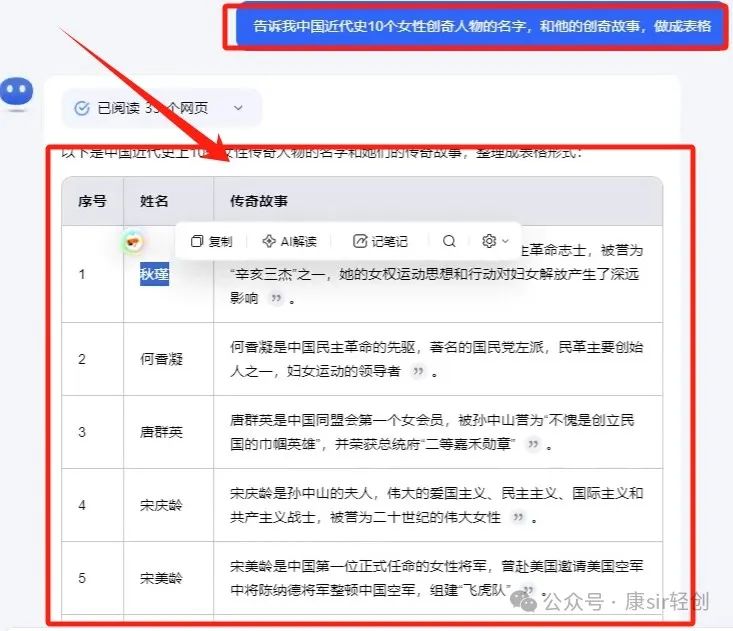Click the chatbot avatar icon
733x631 pixels.
tap(16, 94)
